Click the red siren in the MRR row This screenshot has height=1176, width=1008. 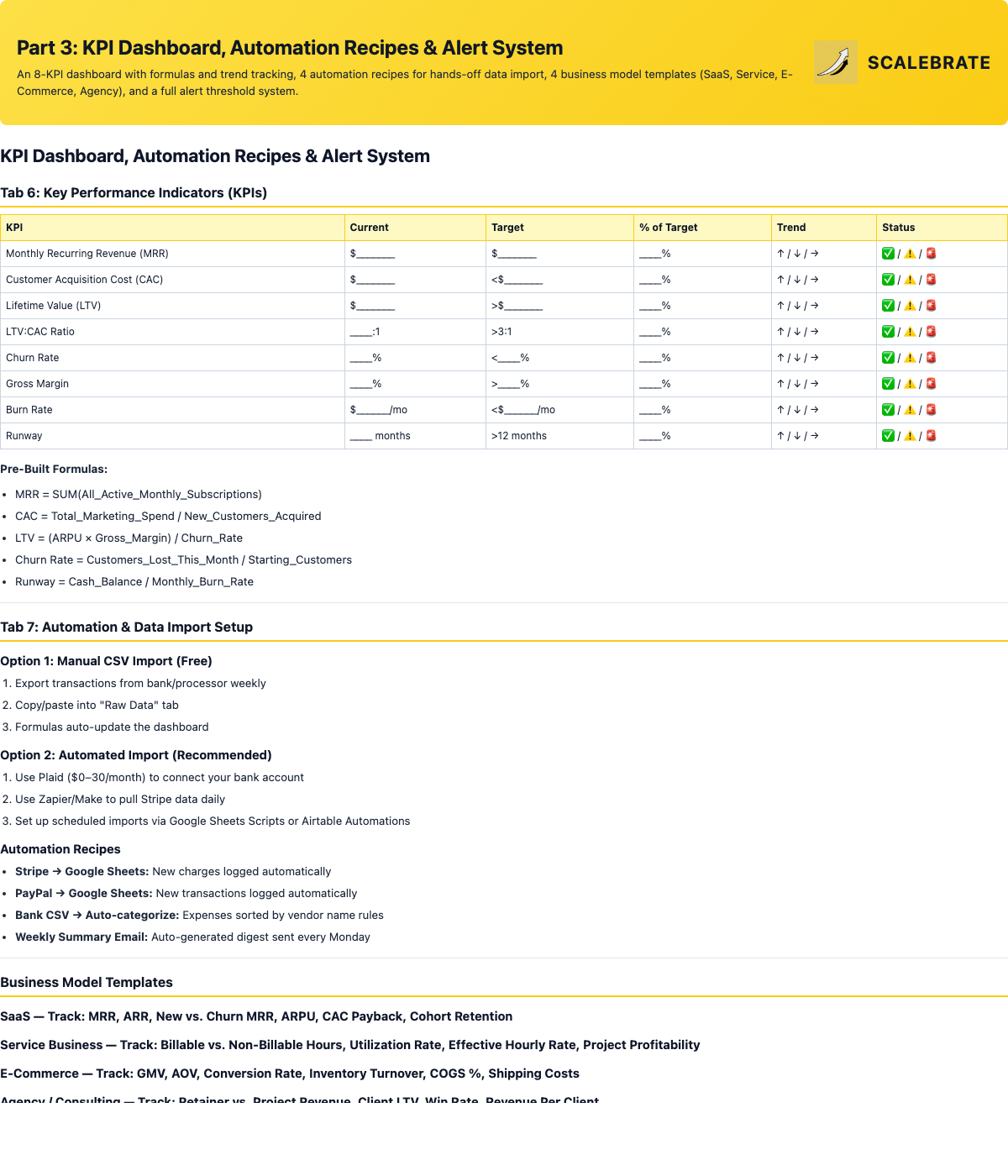coord(931,254)
